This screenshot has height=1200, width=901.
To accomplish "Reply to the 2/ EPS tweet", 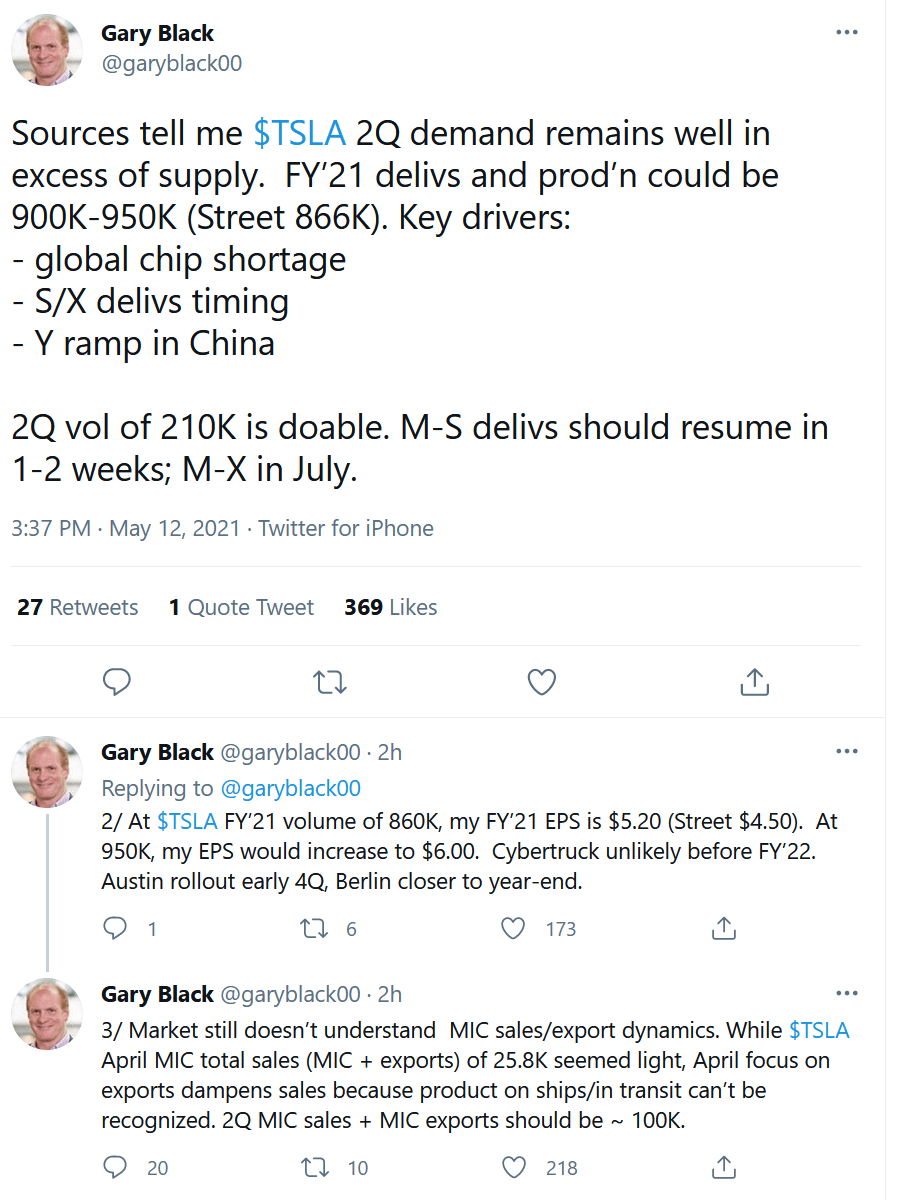I will (x=116, y=928).
